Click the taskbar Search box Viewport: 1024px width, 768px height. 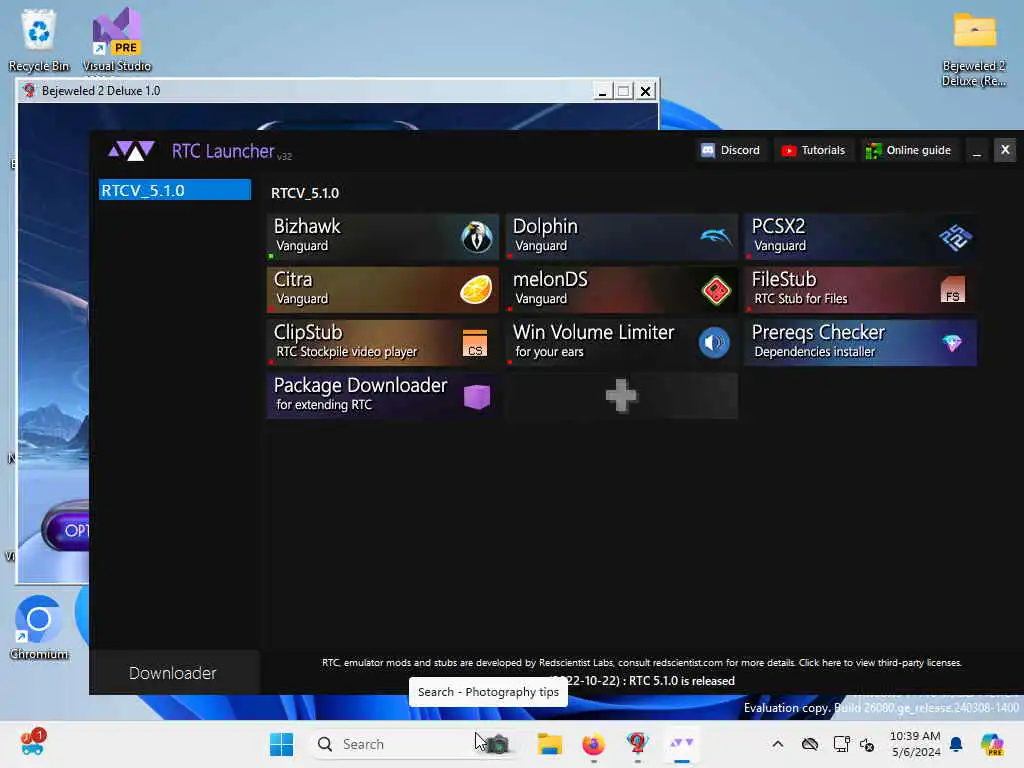(411, 744)
